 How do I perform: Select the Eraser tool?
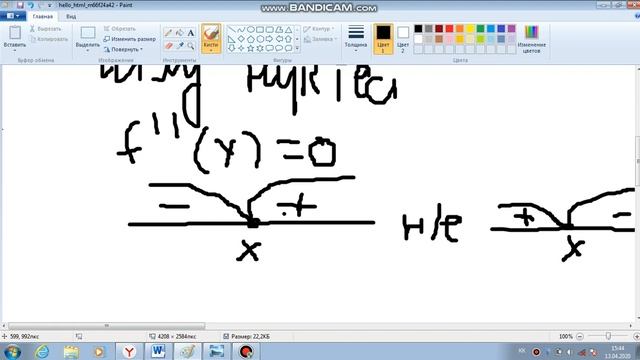[x=168, y=46]
